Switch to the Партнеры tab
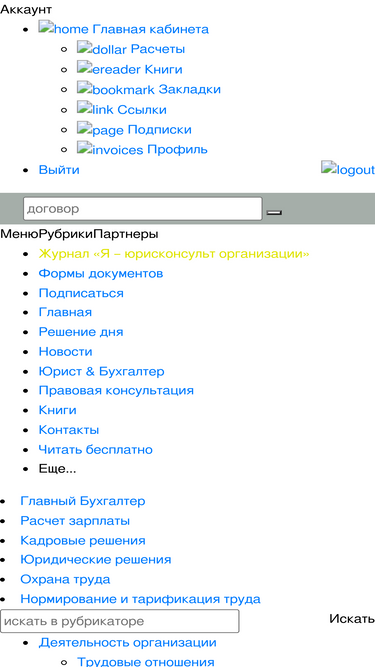The height and width of the screenshot is (667, 375). pyautogui.click(x=126, y=234)
